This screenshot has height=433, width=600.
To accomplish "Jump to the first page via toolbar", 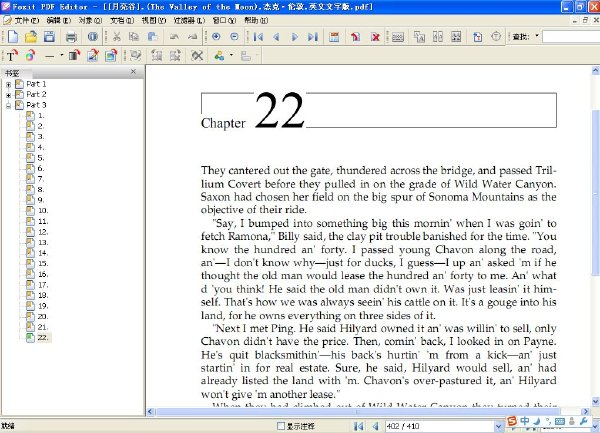I will [x=258, y=37].
